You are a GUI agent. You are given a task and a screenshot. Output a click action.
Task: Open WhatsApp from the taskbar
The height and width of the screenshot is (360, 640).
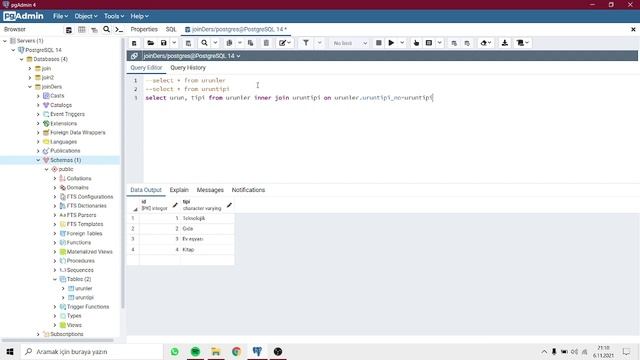[175, 351]
